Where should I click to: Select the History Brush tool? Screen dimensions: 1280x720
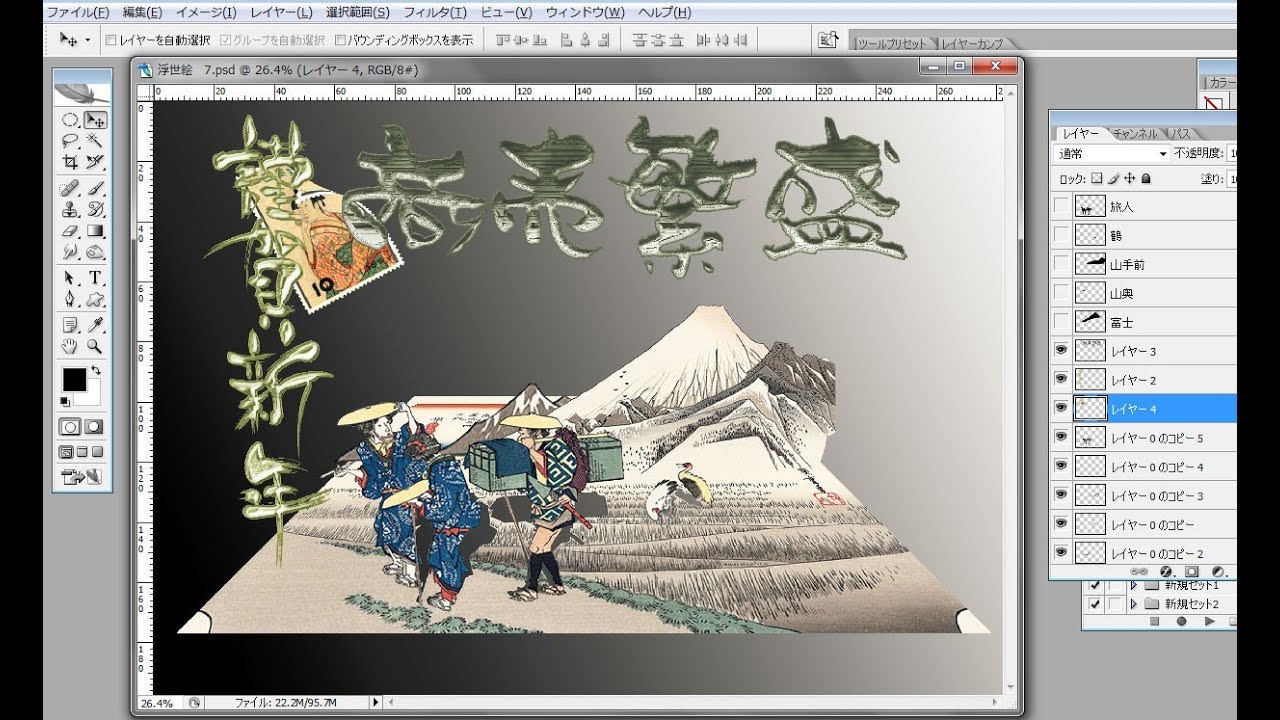click(95, 209)
